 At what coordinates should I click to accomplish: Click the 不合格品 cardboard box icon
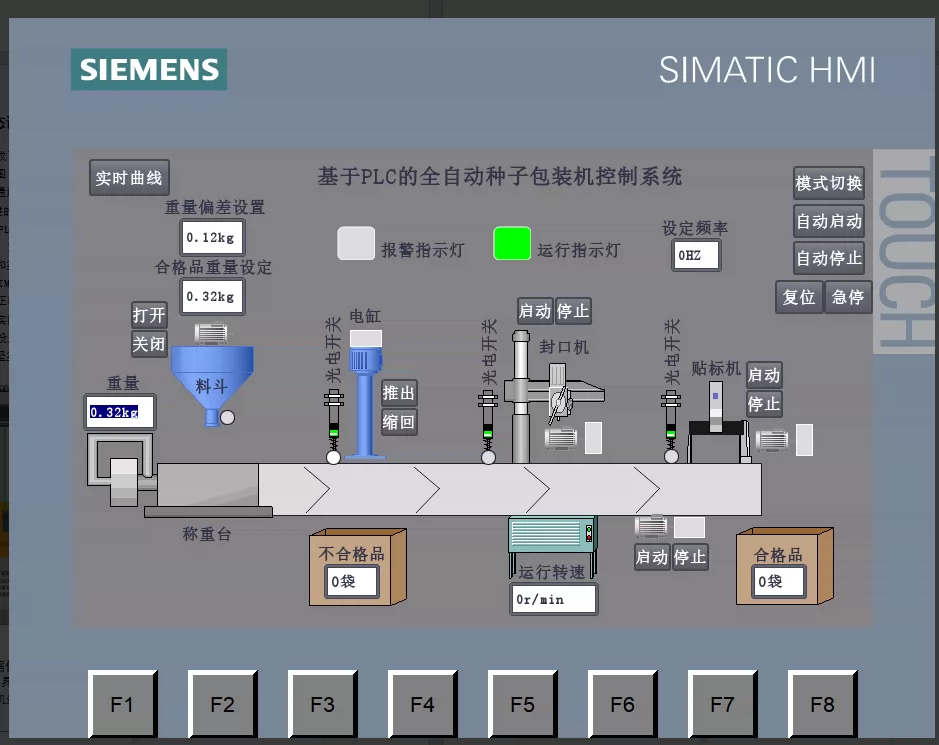[358, 567]
